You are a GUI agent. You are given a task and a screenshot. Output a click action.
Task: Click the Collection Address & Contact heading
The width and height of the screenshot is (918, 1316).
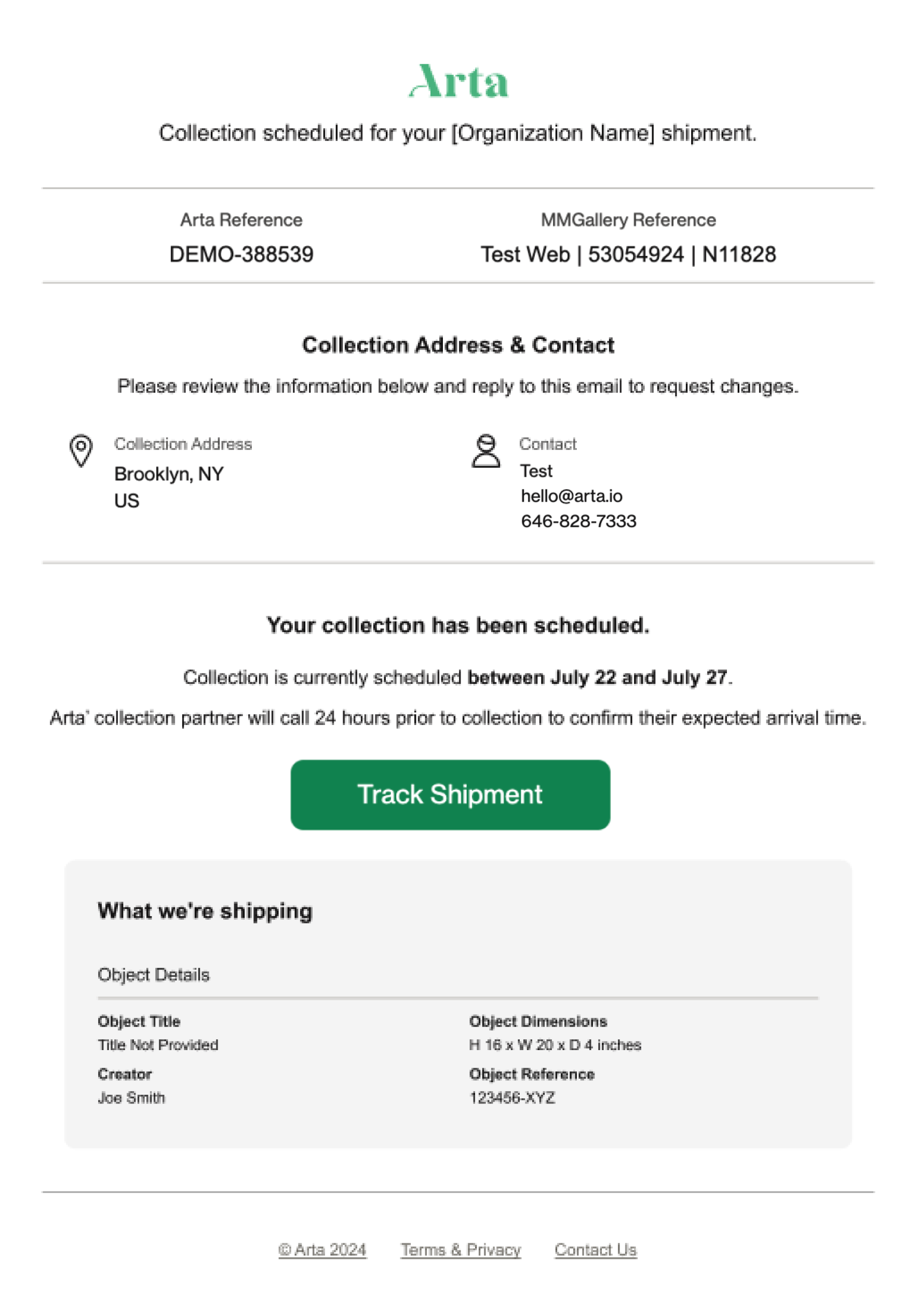click(x=458, y=345)
